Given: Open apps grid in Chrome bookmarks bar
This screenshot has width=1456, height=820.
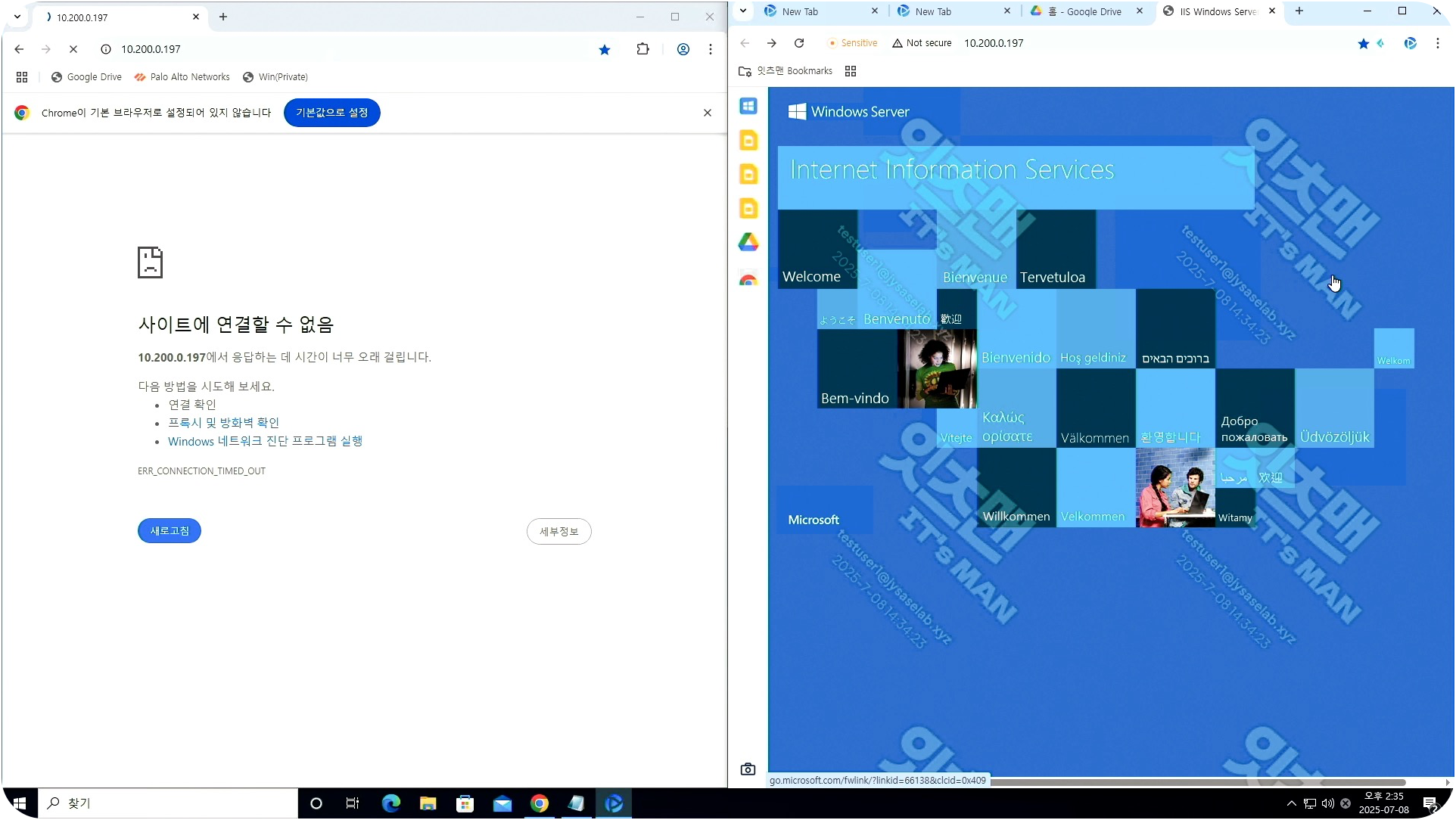Looking at the screenshot, I should click(x=22, y=77).
